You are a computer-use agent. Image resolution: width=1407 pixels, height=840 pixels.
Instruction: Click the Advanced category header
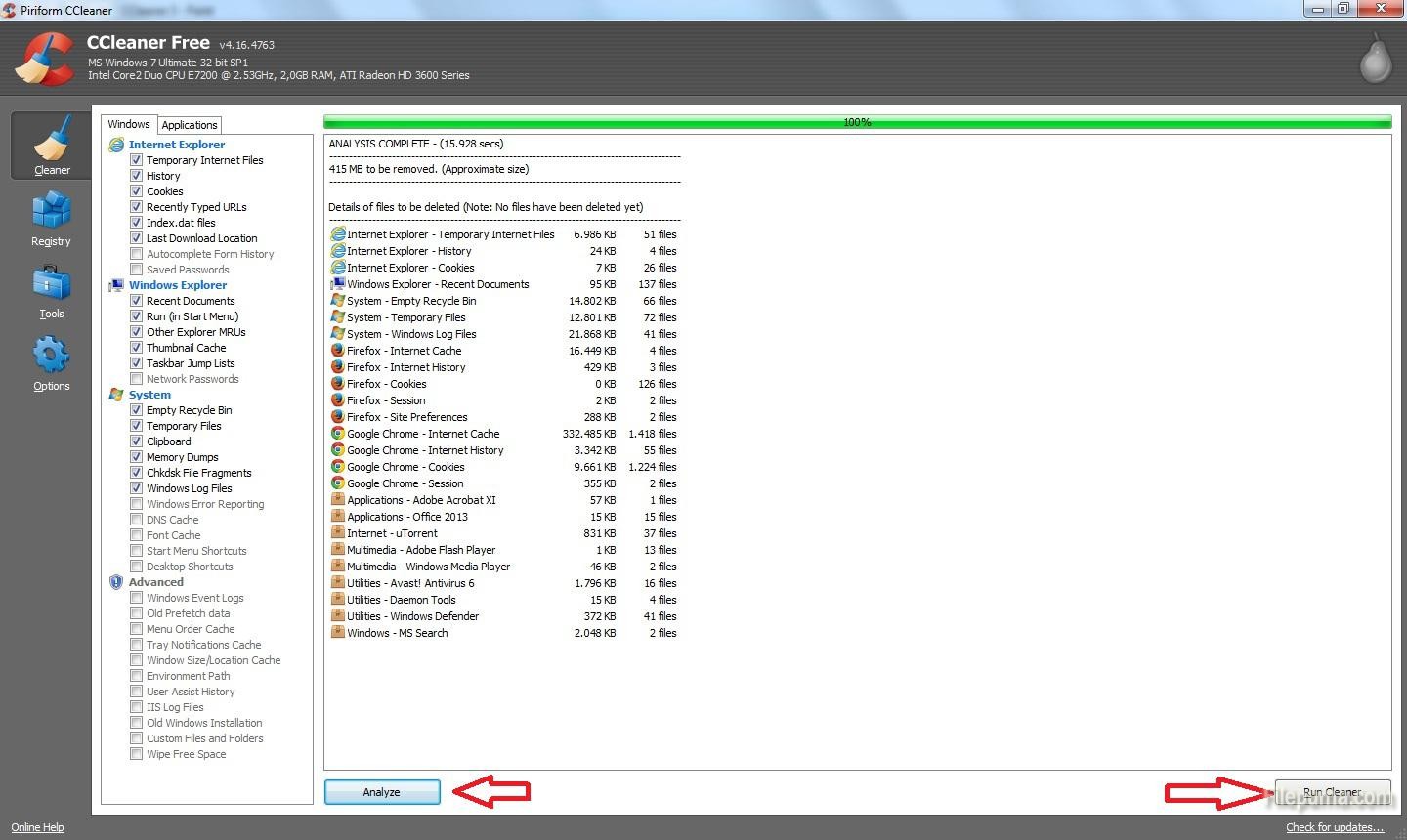coord(155,582)
